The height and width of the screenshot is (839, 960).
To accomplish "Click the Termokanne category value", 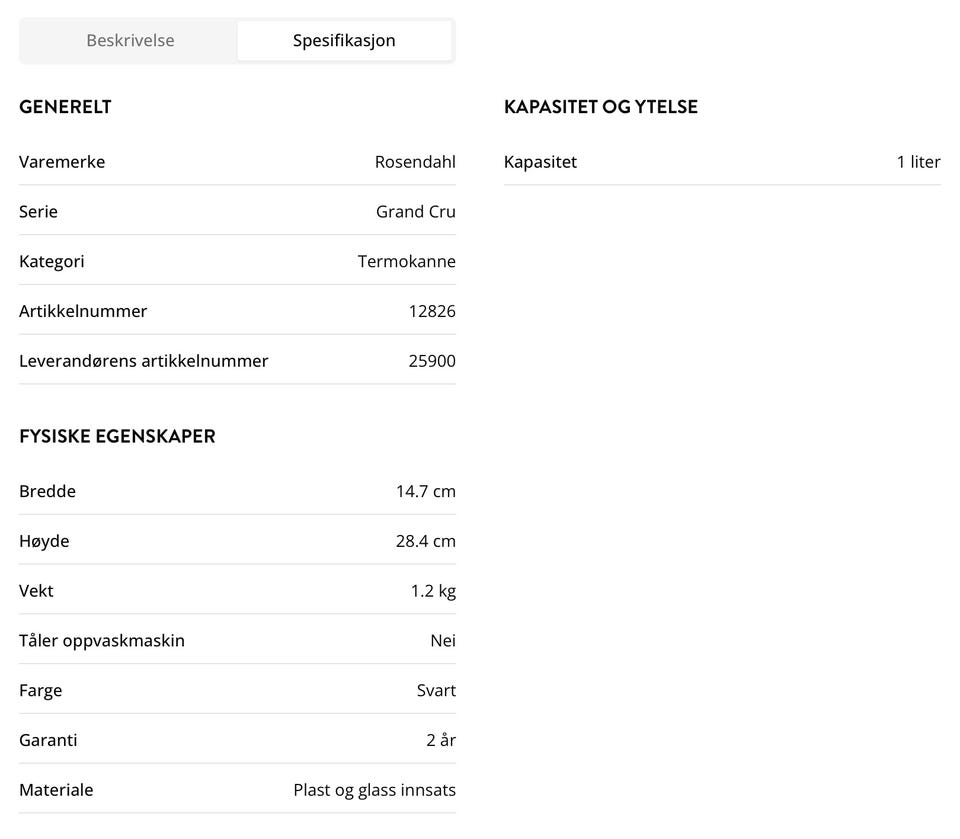I will [x=407, y=262].
